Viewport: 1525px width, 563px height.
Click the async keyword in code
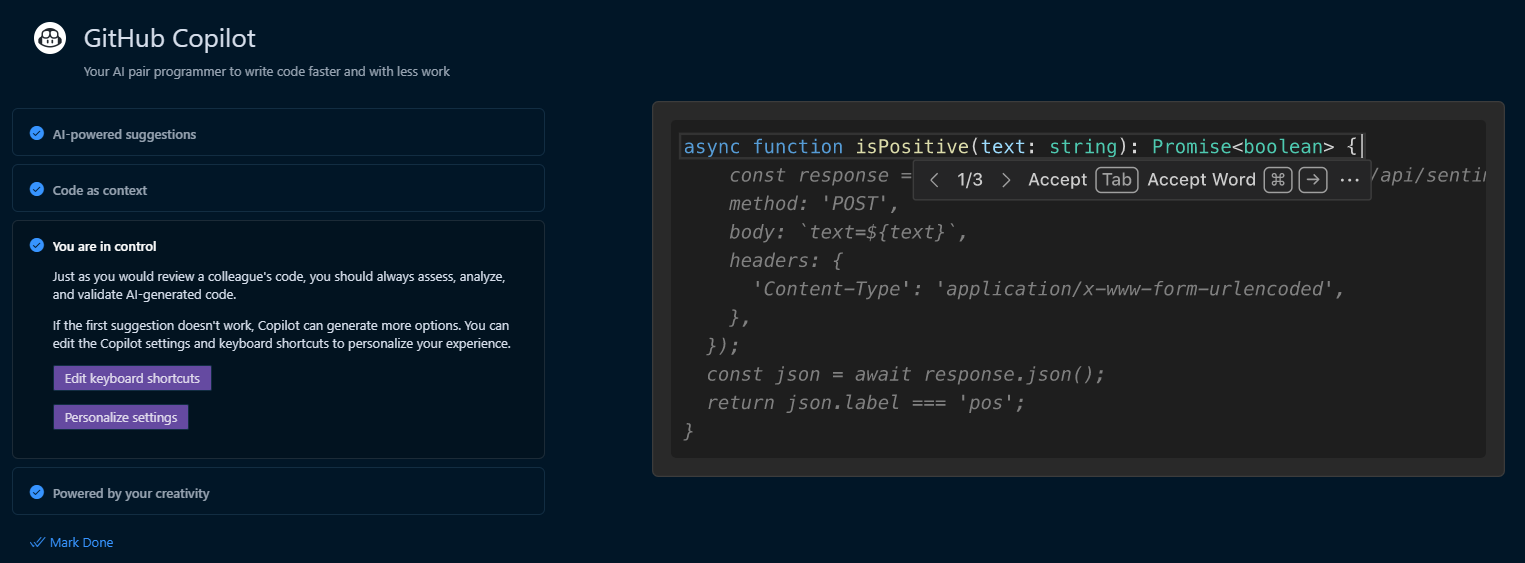click(x=712, y=147)
